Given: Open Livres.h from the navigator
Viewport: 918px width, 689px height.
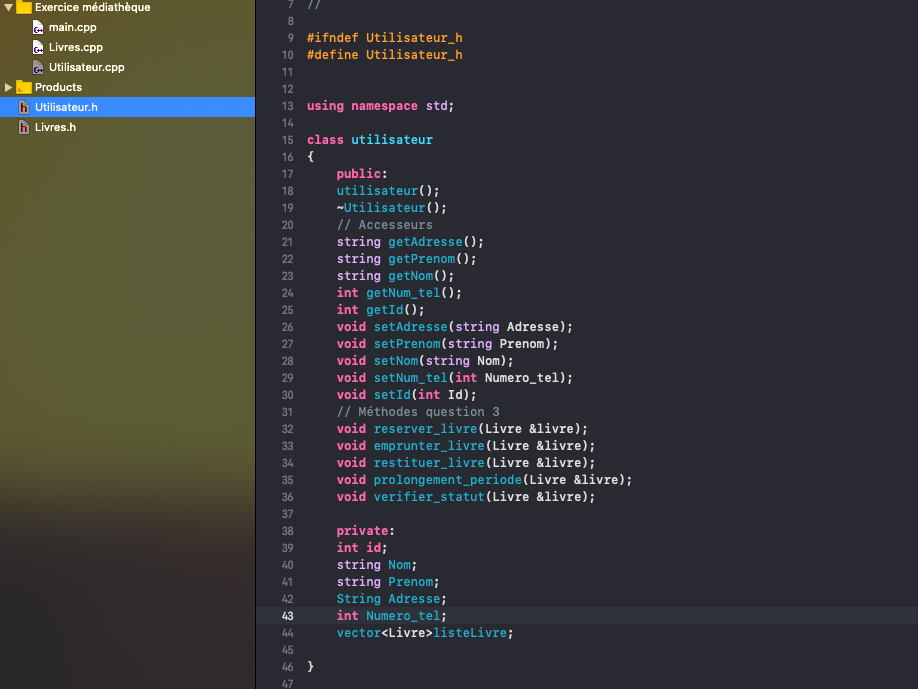Looking at the screenshot, I should tap(55, 127).
